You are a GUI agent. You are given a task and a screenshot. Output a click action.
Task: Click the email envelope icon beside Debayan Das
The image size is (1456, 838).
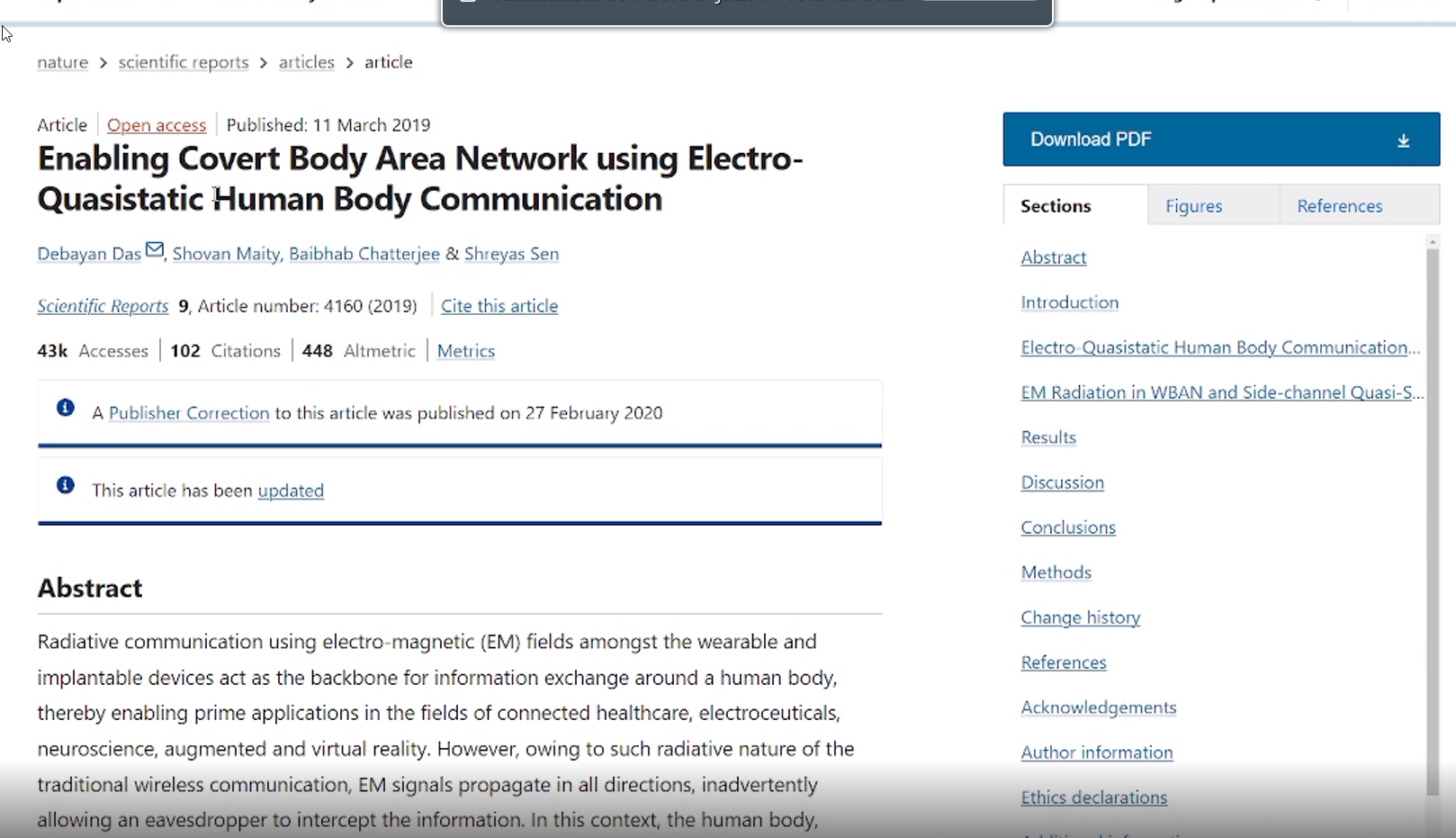[155, 250]
